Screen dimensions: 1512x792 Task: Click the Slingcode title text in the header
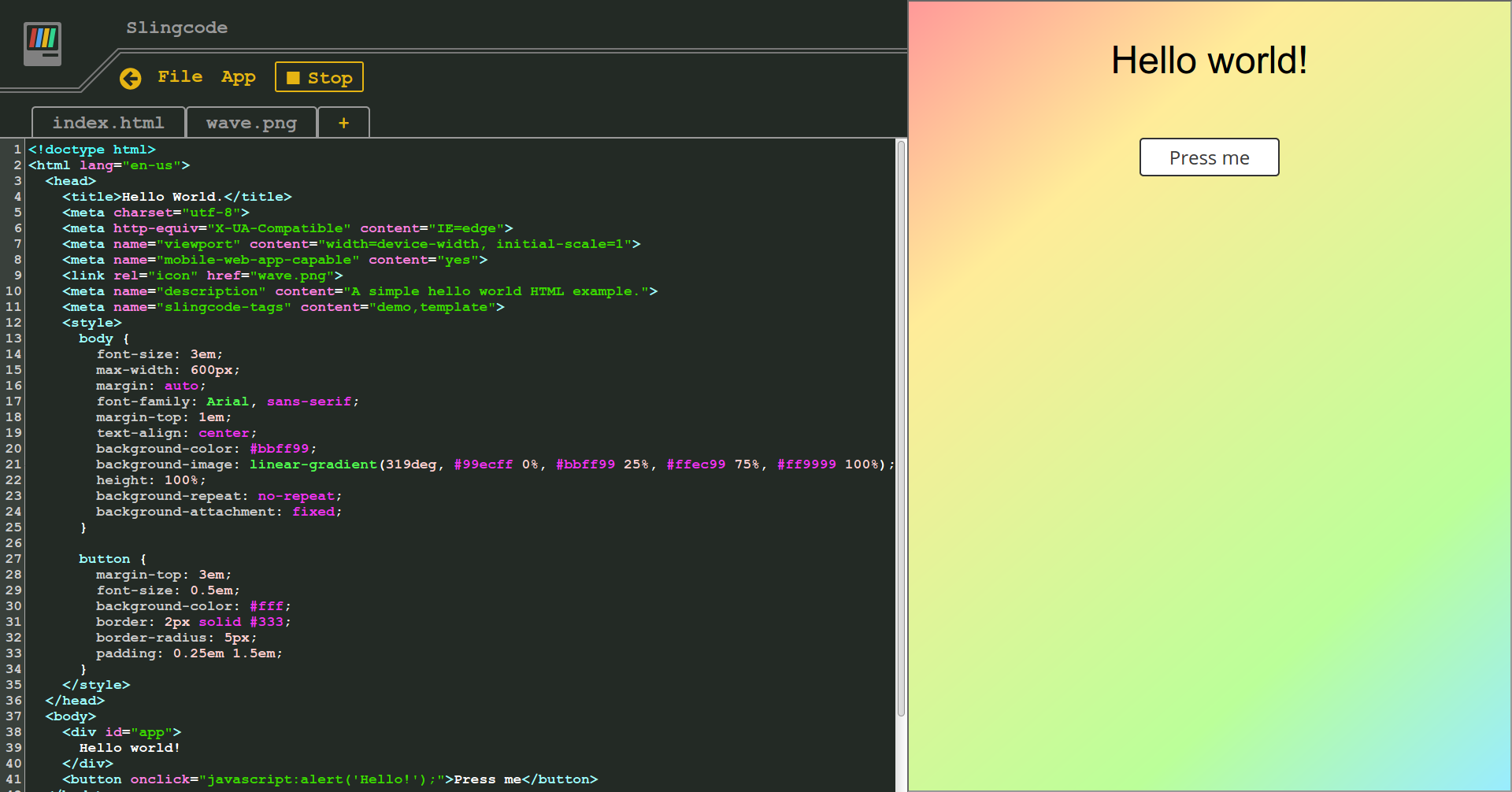tap(176, 28)
